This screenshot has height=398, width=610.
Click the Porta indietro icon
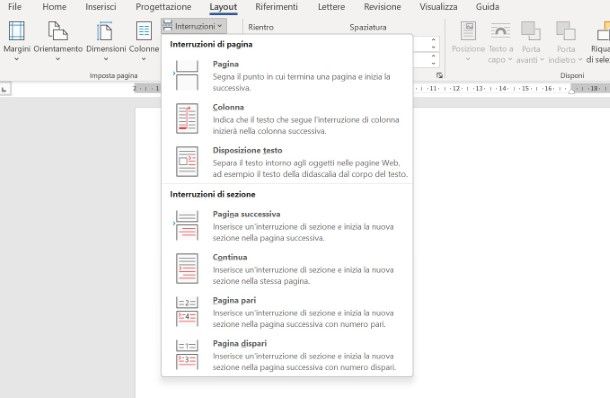[x=566, y=31]
